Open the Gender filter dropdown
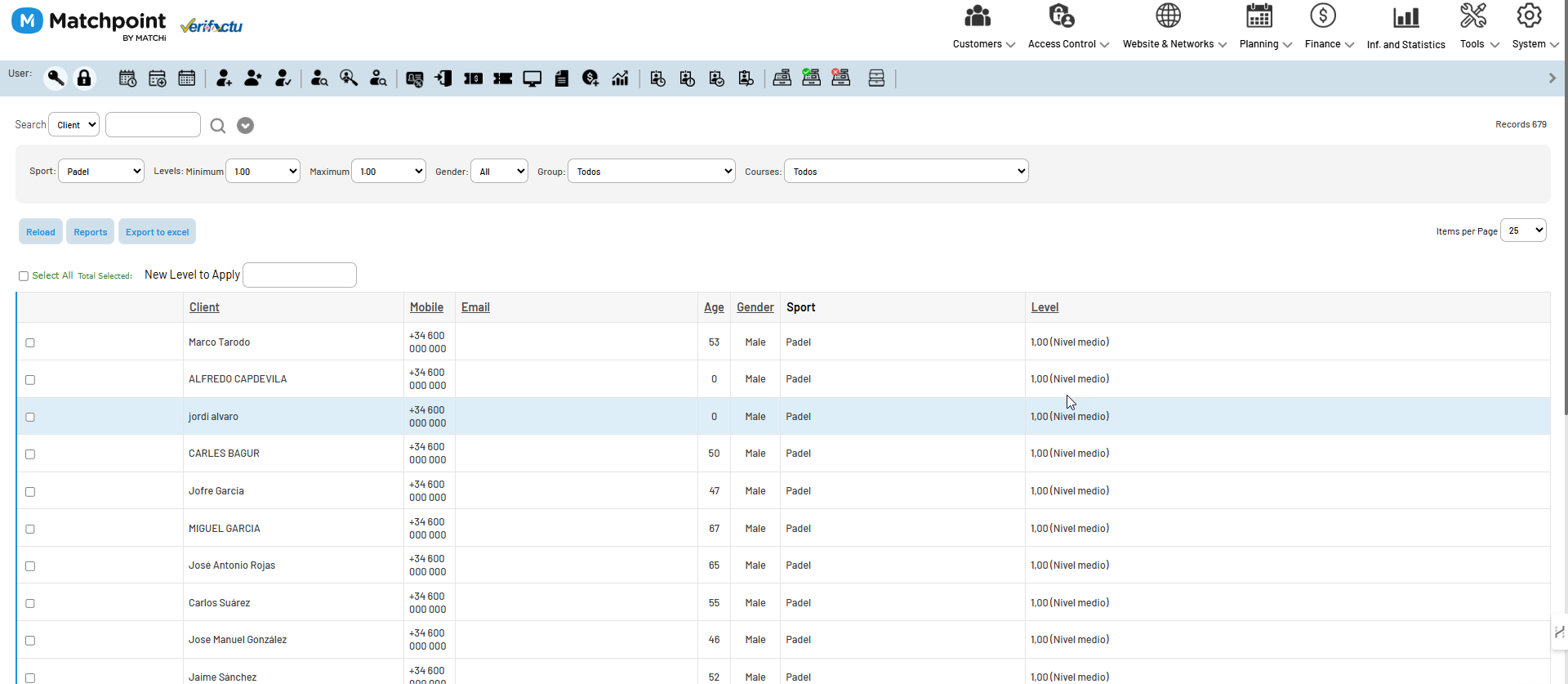1568x684 pixels. tap(500, 172)
